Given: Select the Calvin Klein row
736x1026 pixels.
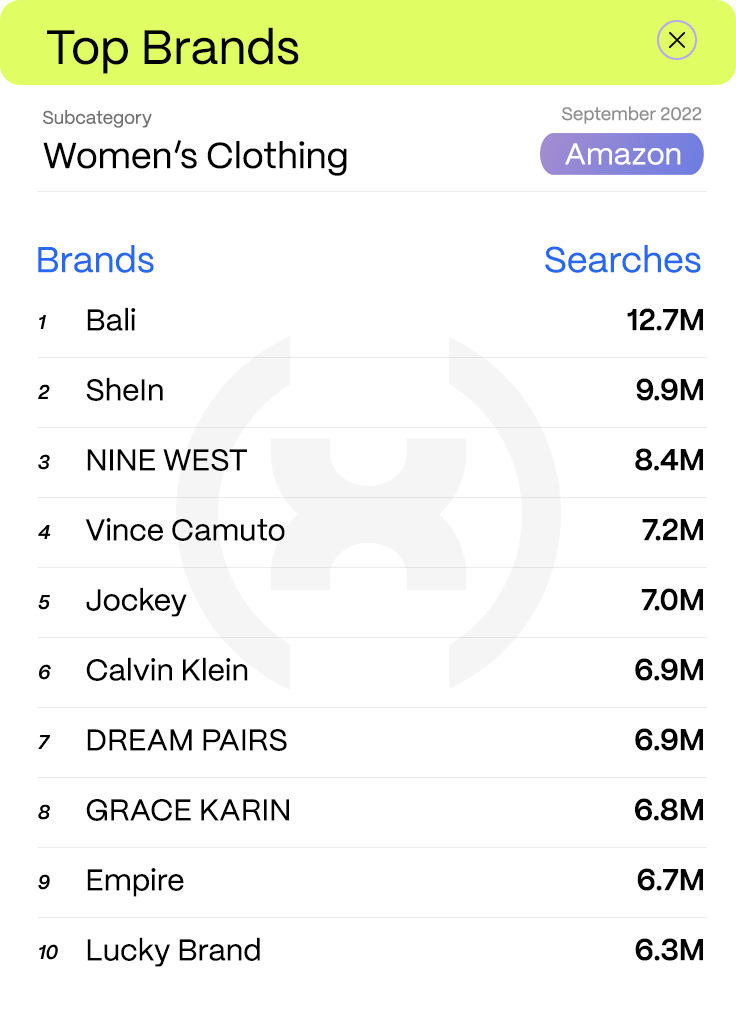Looking at the screenshot, I should point(166,670).
